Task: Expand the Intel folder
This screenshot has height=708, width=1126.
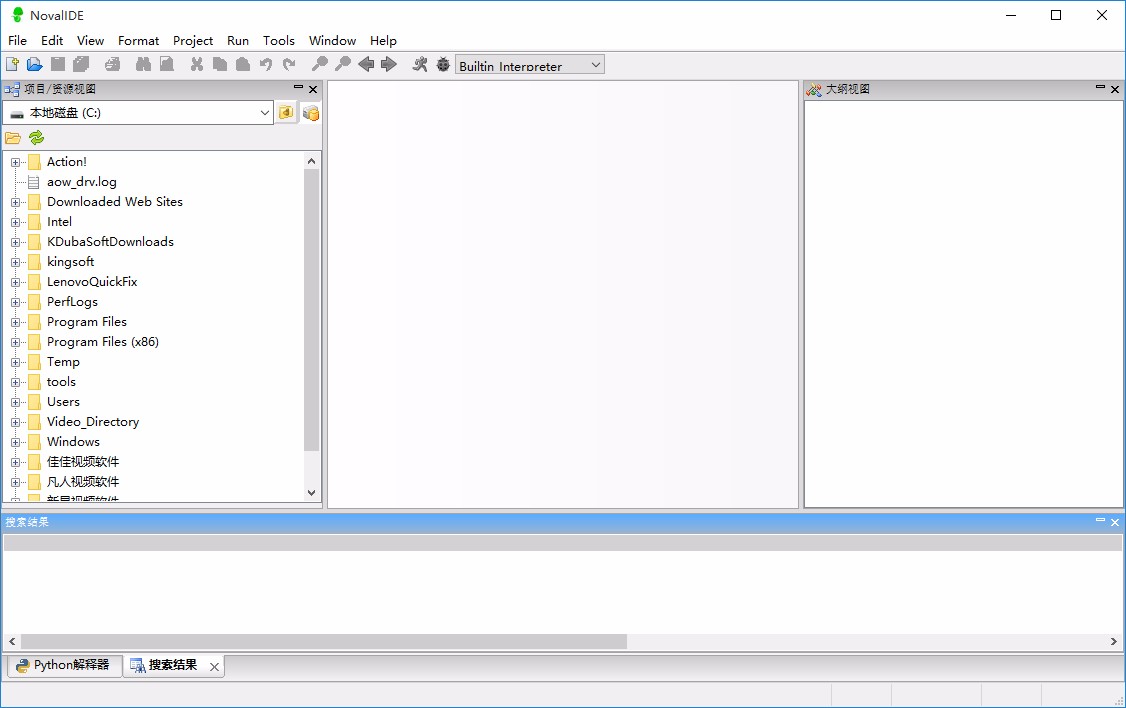Action: pyautogui.click(x=15, y=223)
